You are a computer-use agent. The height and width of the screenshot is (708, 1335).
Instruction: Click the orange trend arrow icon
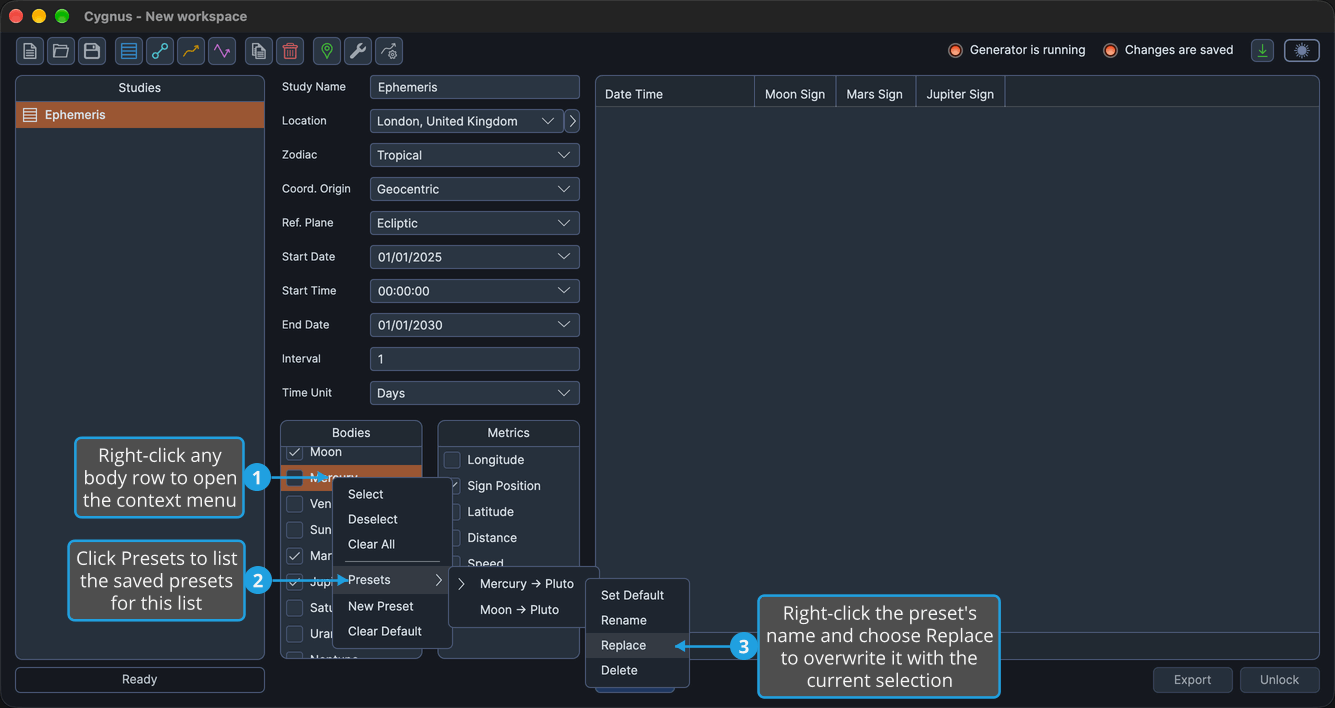190,51
